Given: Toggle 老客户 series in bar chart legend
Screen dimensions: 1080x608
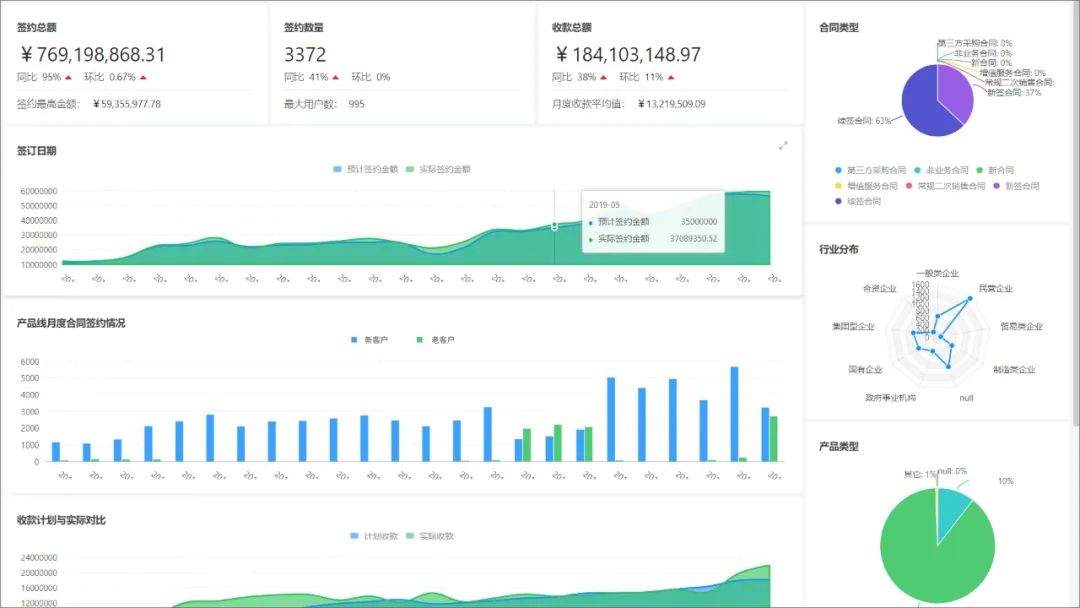Looking at the screenshot, I should click(435, 340).
